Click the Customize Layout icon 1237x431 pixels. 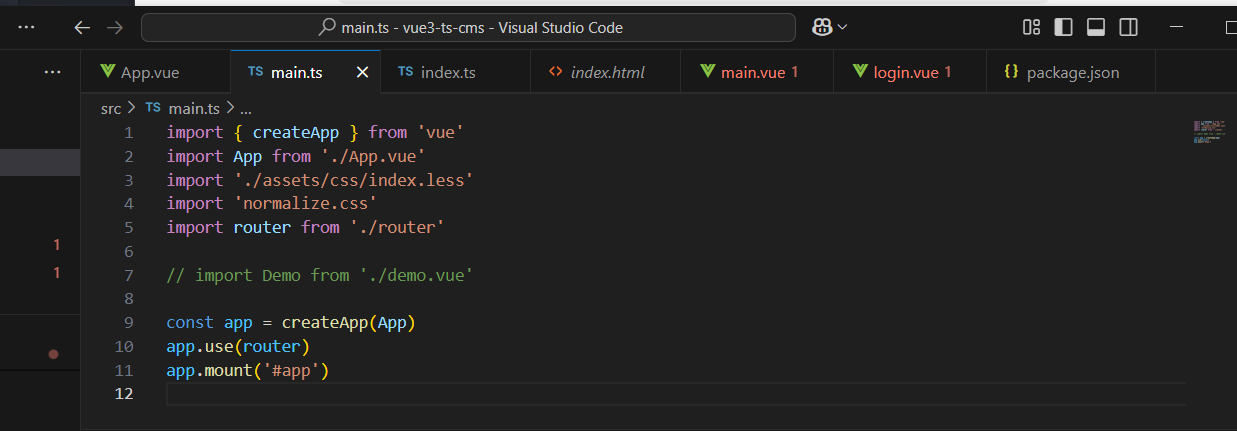click(1031, 27)
